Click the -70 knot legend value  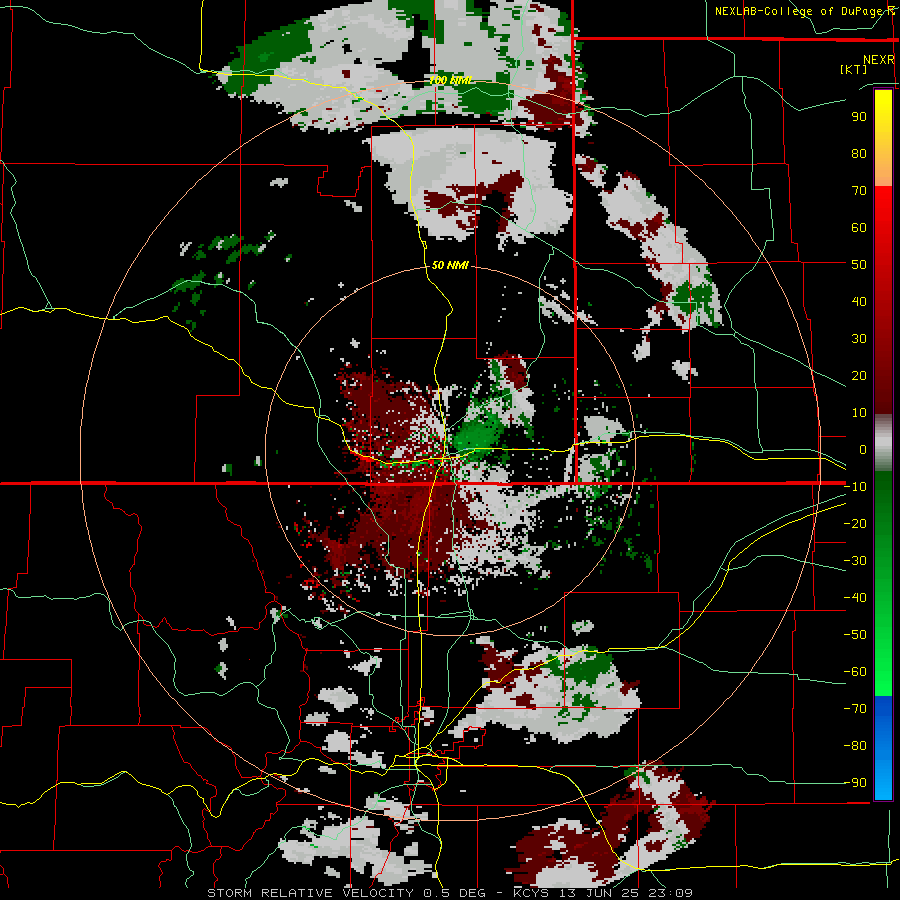pyautogui.click(x=855, y=709)
